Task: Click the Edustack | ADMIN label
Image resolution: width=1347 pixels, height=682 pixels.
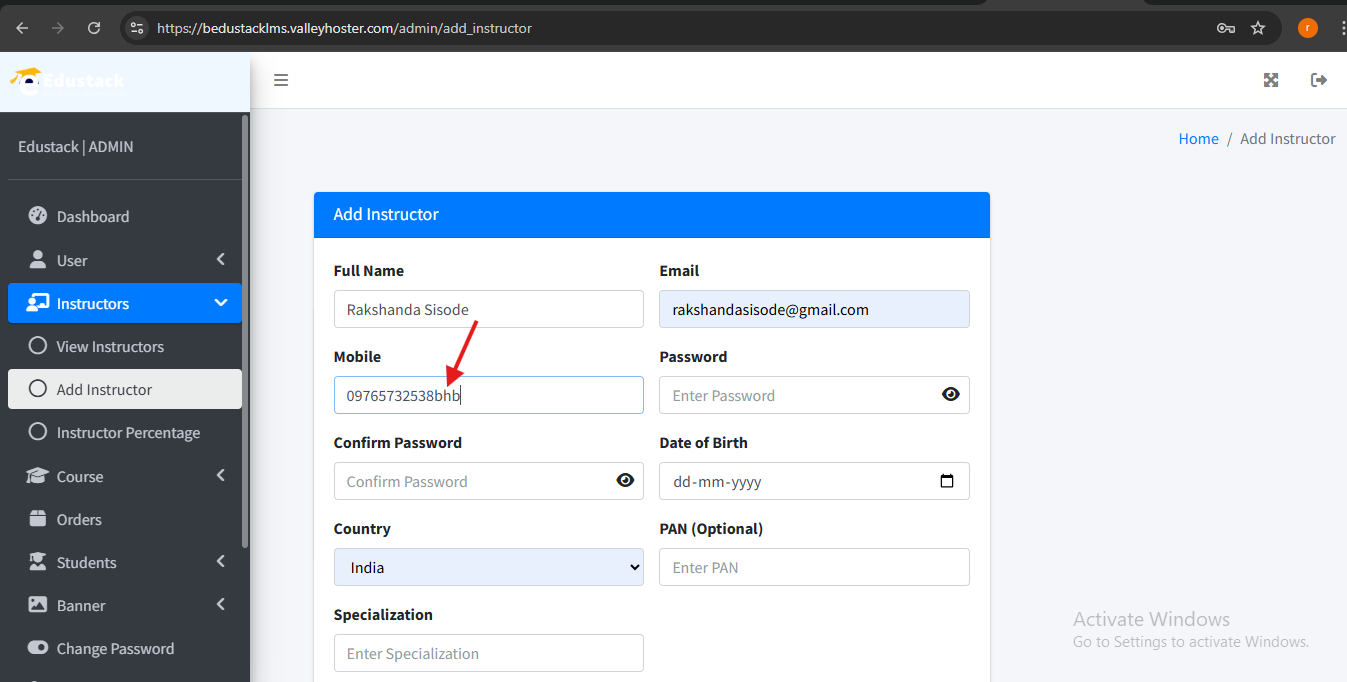Action: pyautogui.click(x=76, y=147)
